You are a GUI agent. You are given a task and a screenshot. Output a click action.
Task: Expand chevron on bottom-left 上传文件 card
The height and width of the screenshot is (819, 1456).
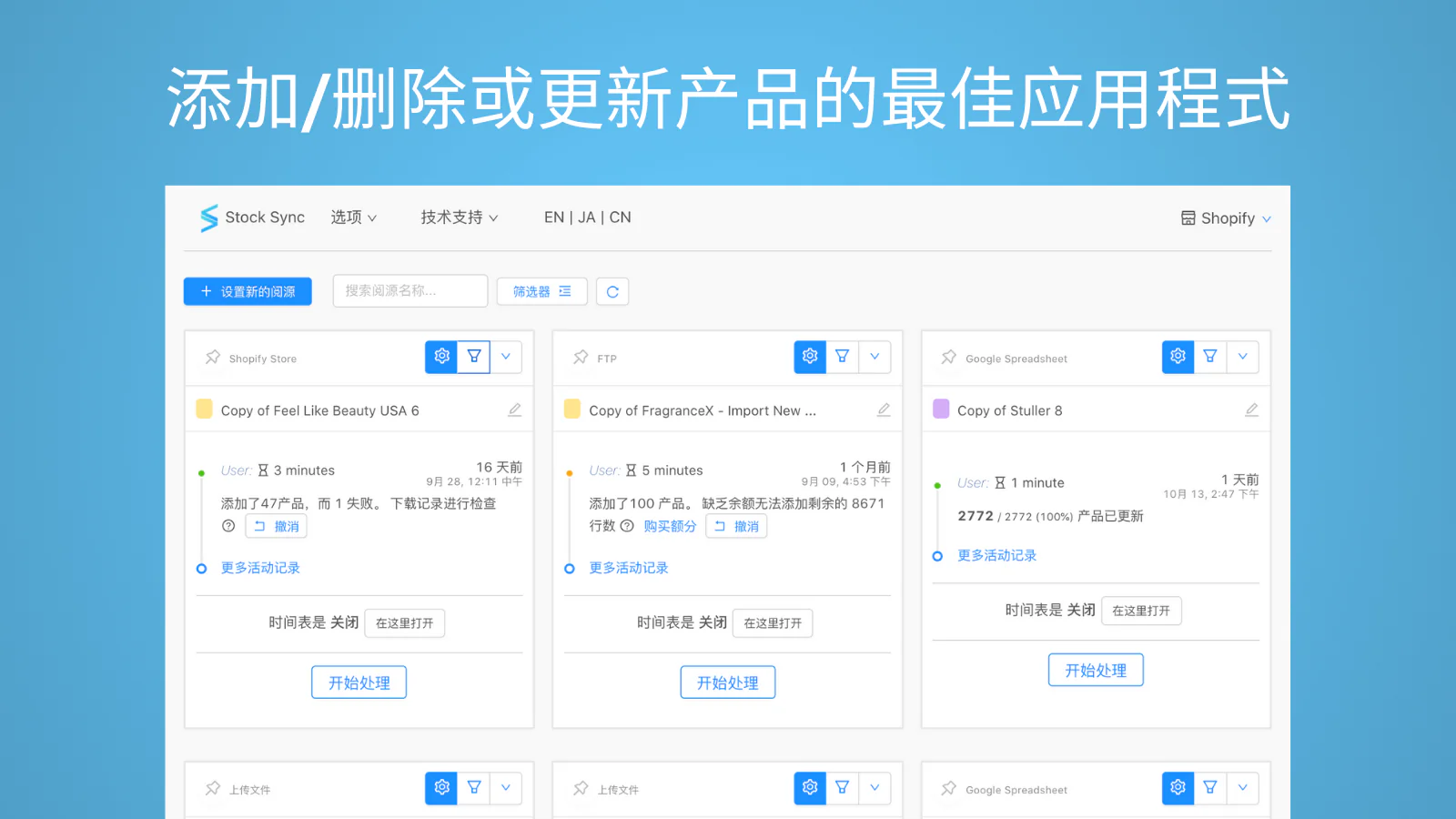click(506, 788)
